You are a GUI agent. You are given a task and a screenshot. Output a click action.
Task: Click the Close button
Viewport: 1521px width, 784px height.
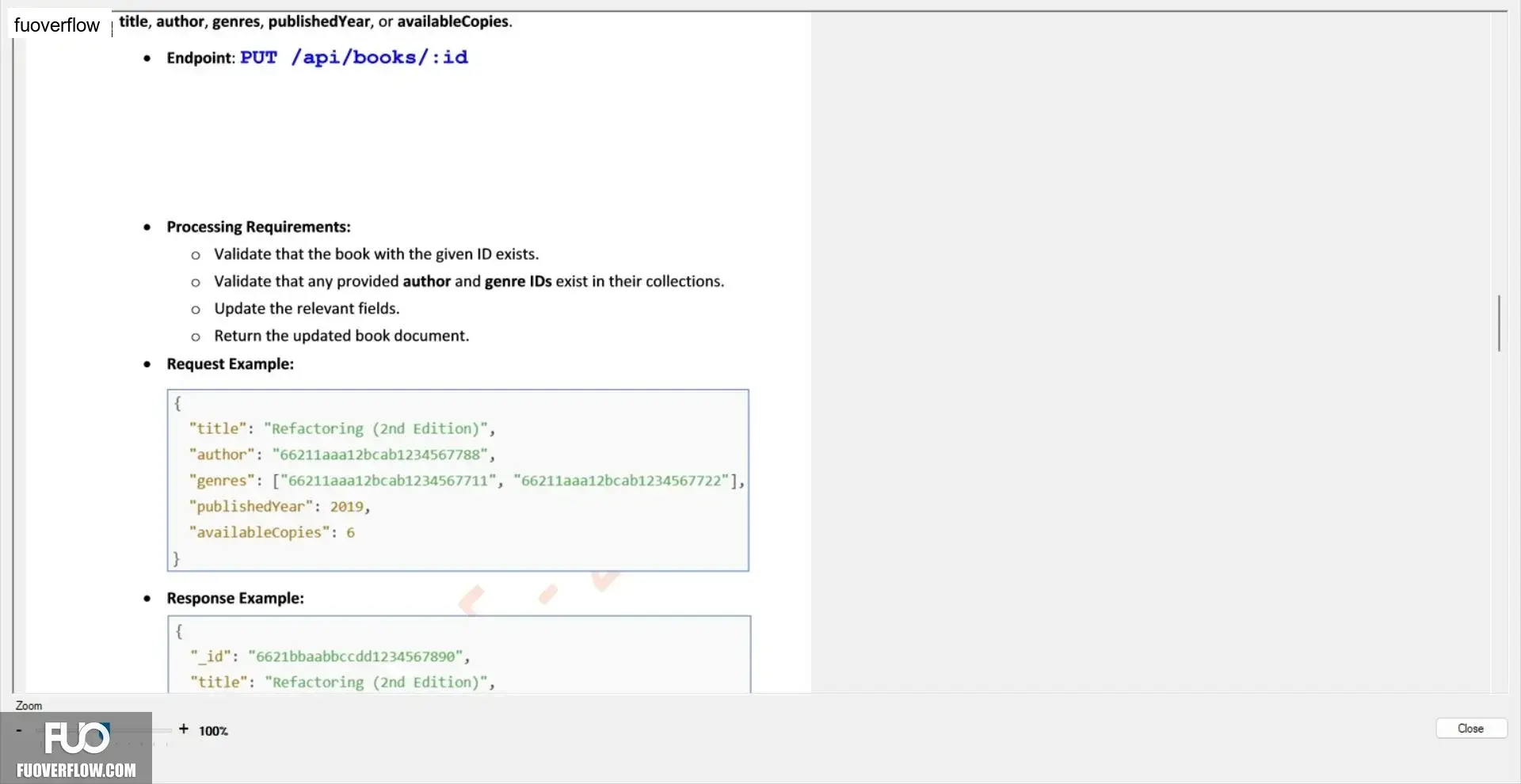[1470, 729]
